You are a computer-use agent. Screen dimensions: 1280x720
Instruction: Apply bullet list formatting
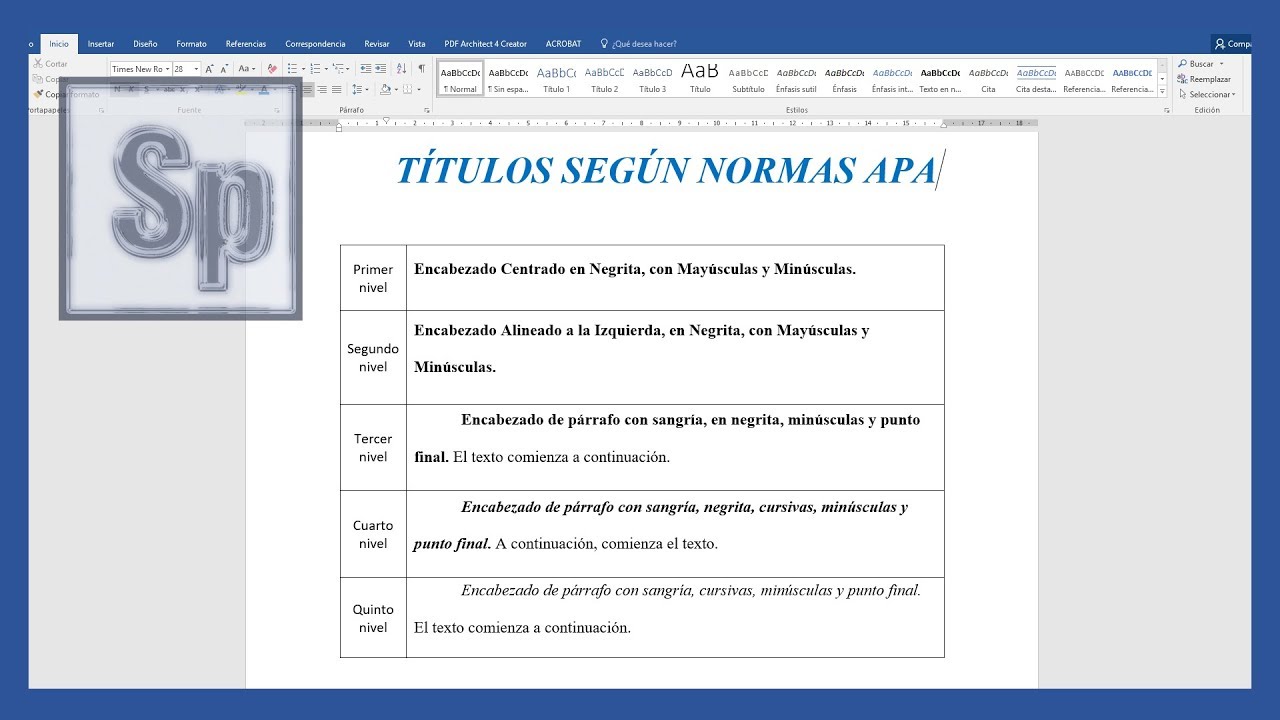[x=292, y=69]
